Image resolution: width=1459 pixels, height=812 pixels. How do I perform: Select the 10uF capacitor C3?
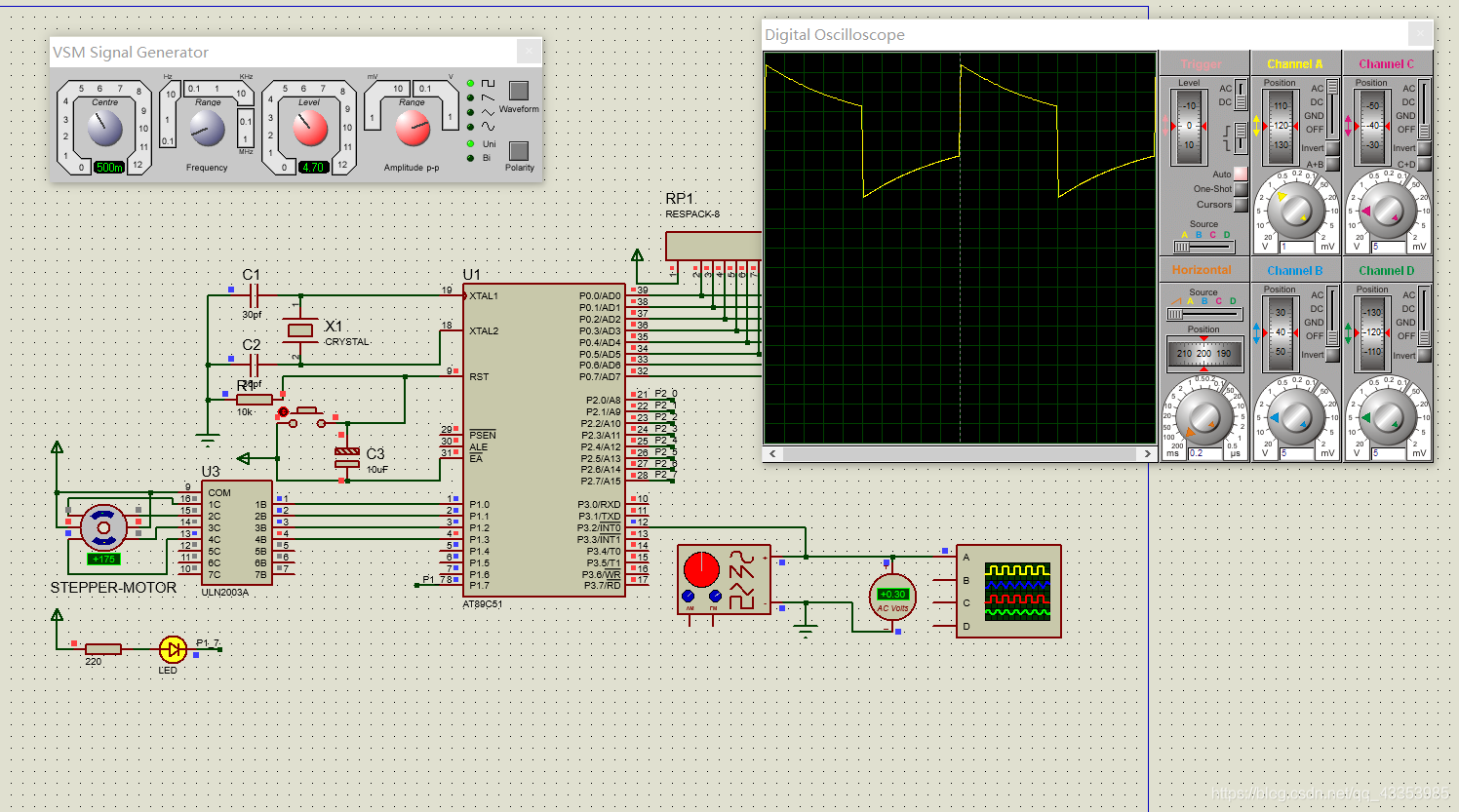click(347, 458)
